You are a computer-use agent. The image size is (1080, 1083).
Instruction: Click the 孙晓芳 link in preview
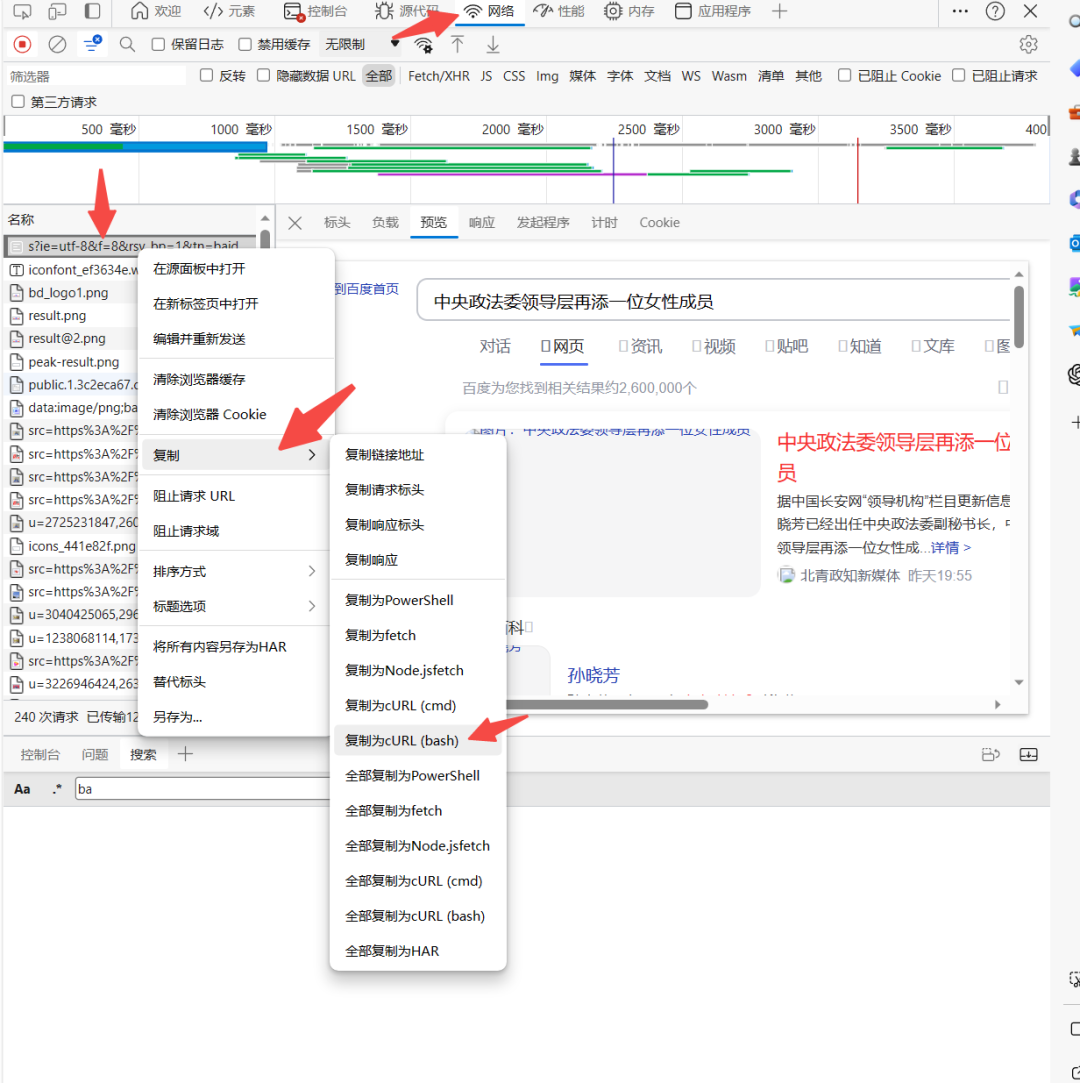click(593, 675)
